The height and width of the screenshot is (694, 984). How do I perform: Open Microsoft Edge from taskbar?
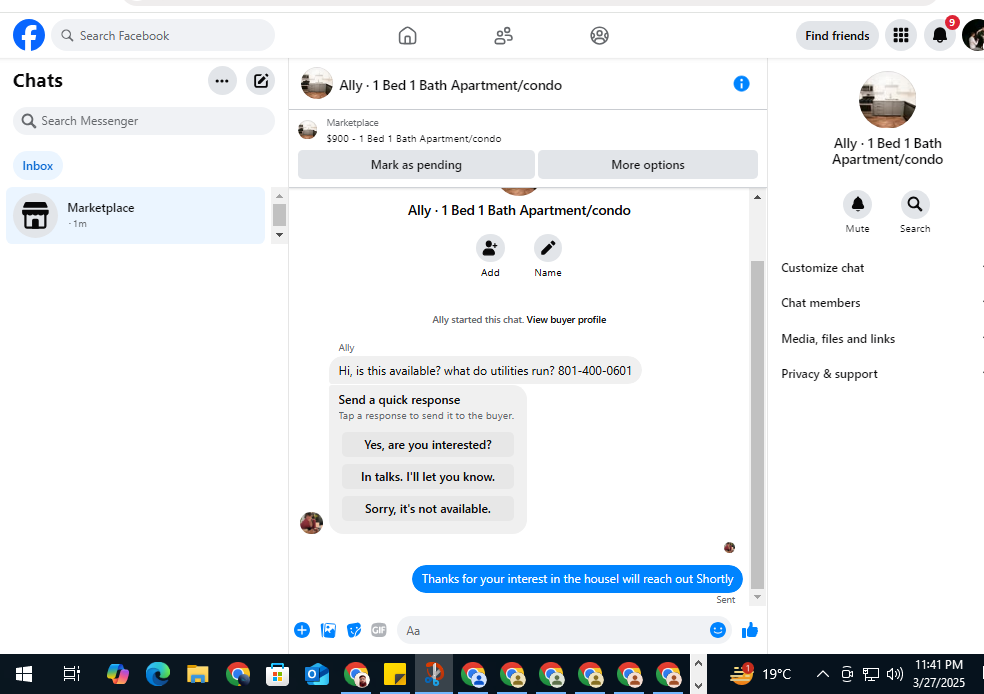tap(158, 675)
